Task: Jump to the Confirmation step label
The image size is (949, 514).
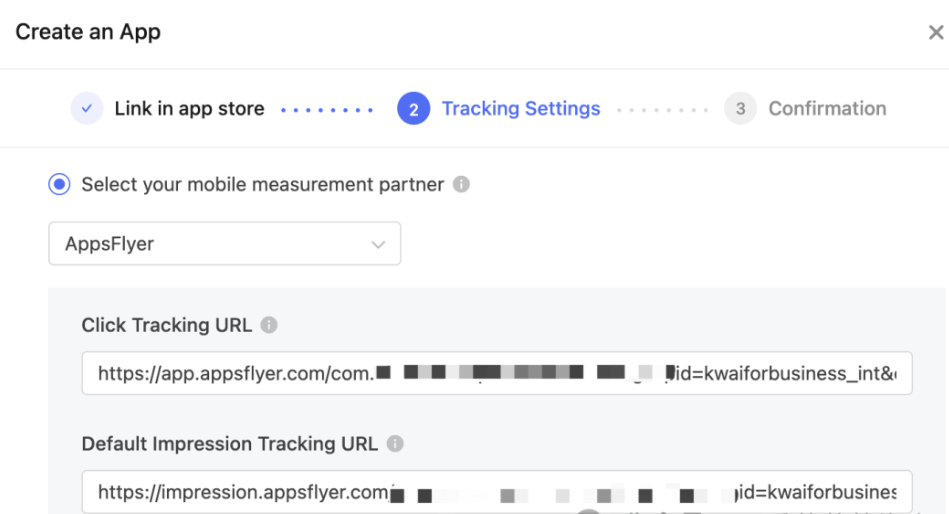Action: coord(827,108)
